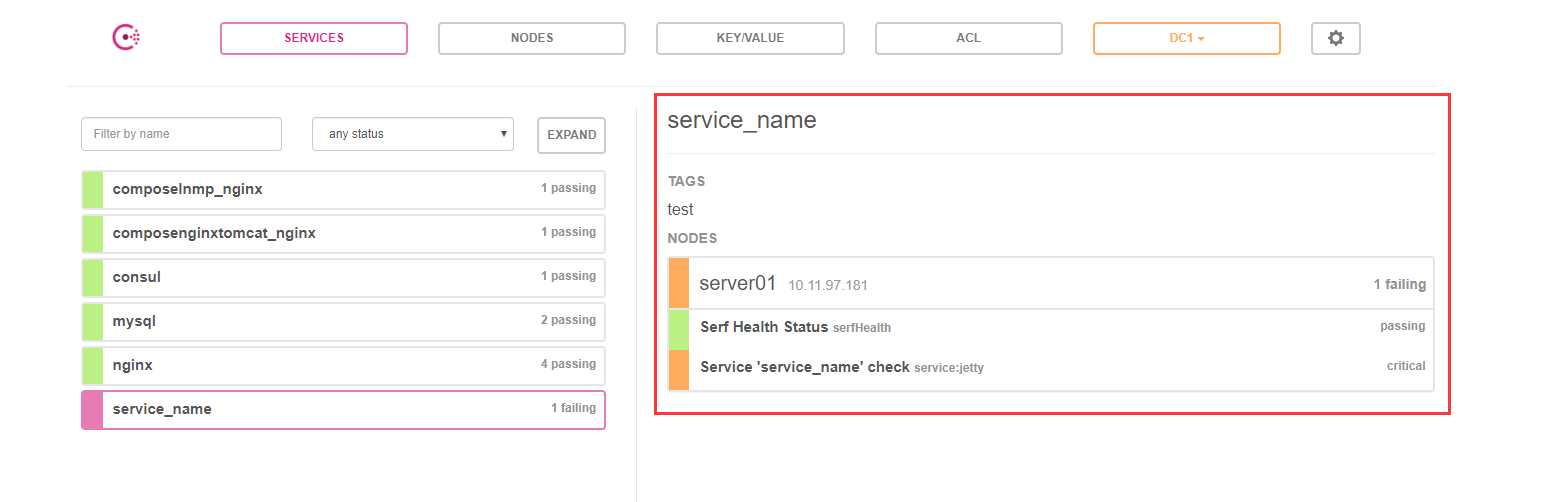This screenshot has height=502, width=1561.
Task: Open the any status filter dropdown
Action: [412, 134]
